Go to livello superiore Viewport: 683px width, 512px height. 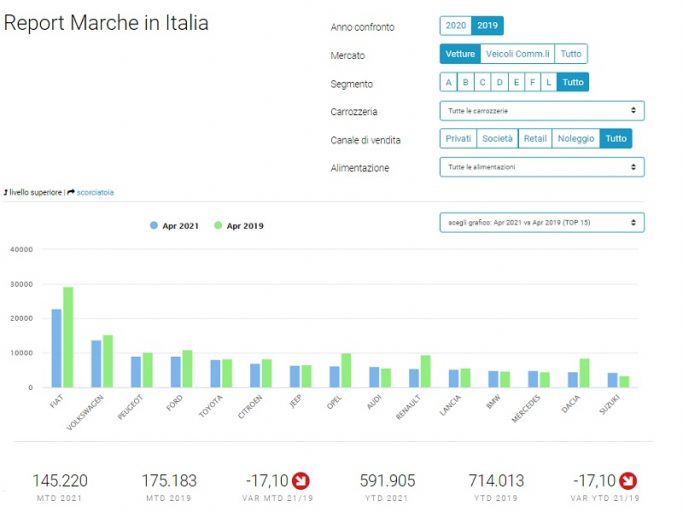35,193
